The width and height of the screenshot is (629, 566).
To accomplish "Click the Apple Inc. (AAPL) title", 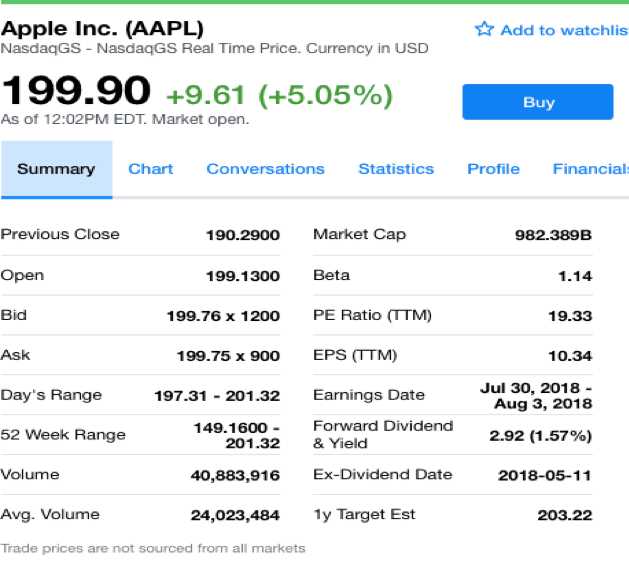I will 102,28.
